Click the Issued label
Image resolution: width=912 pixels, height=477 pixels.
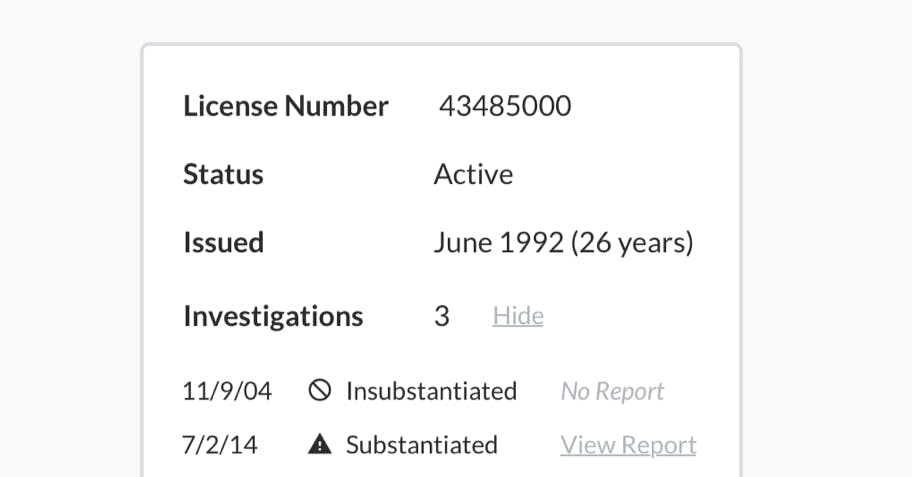[223, 242]
